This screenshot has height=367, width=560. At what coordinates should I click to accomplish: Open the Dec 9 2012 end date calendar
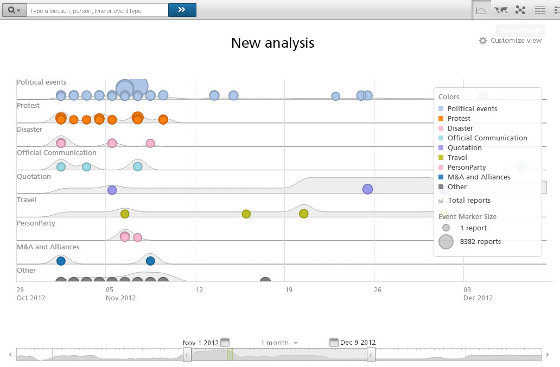(333, 342)
